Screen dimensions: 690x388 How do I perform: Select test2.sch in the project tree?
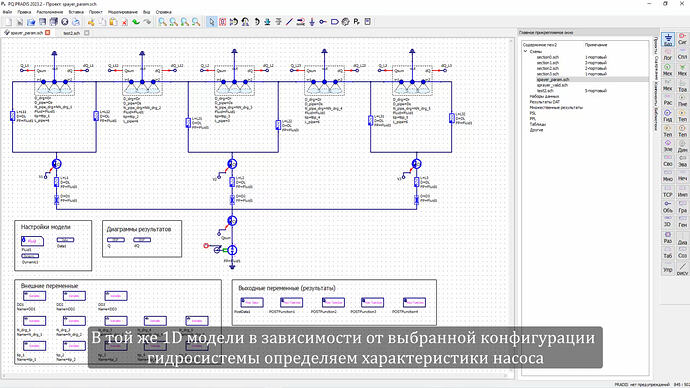click(545, 91)
